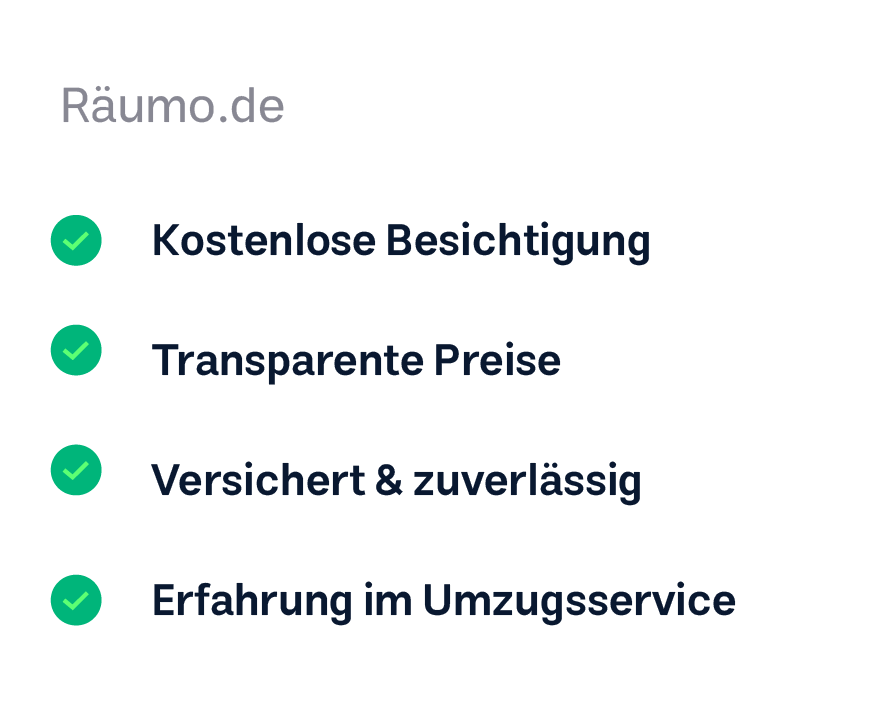Open the Räumo.de brand title
The height and width of the screenshot is (718, 881).
(x=172, y=106)
